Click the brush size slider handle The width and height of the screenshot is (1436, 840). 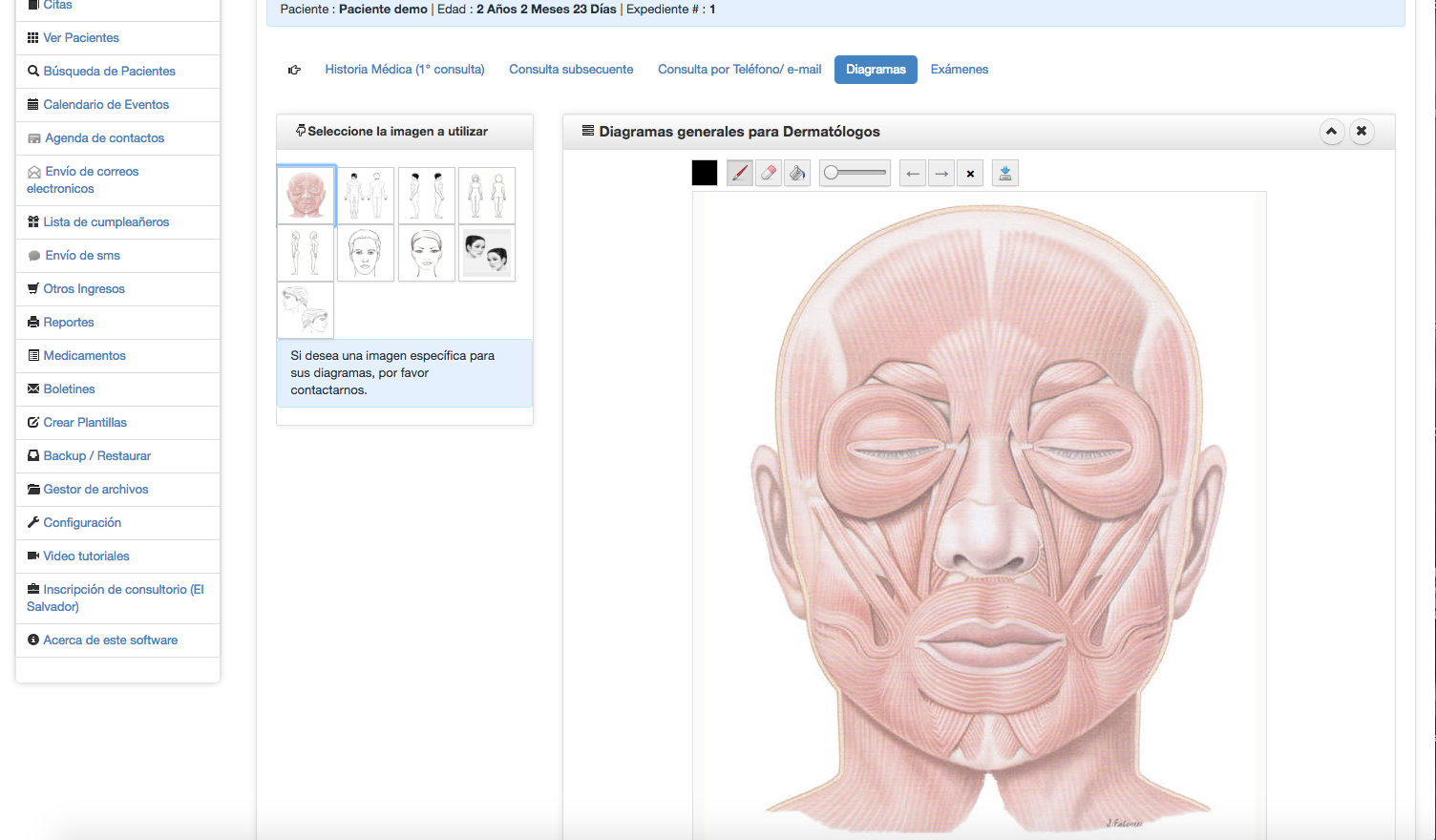point(832,173)
